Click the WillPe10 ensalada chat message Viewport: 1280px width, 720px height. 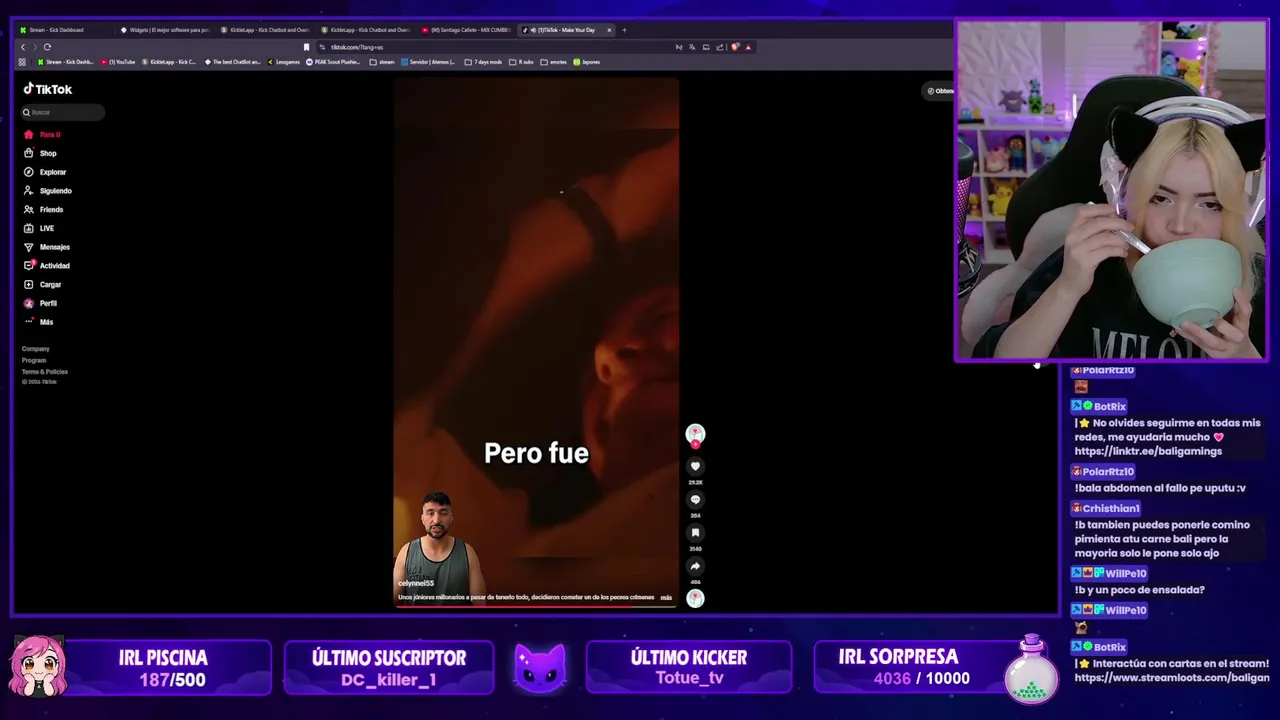tap(1140, 590)
